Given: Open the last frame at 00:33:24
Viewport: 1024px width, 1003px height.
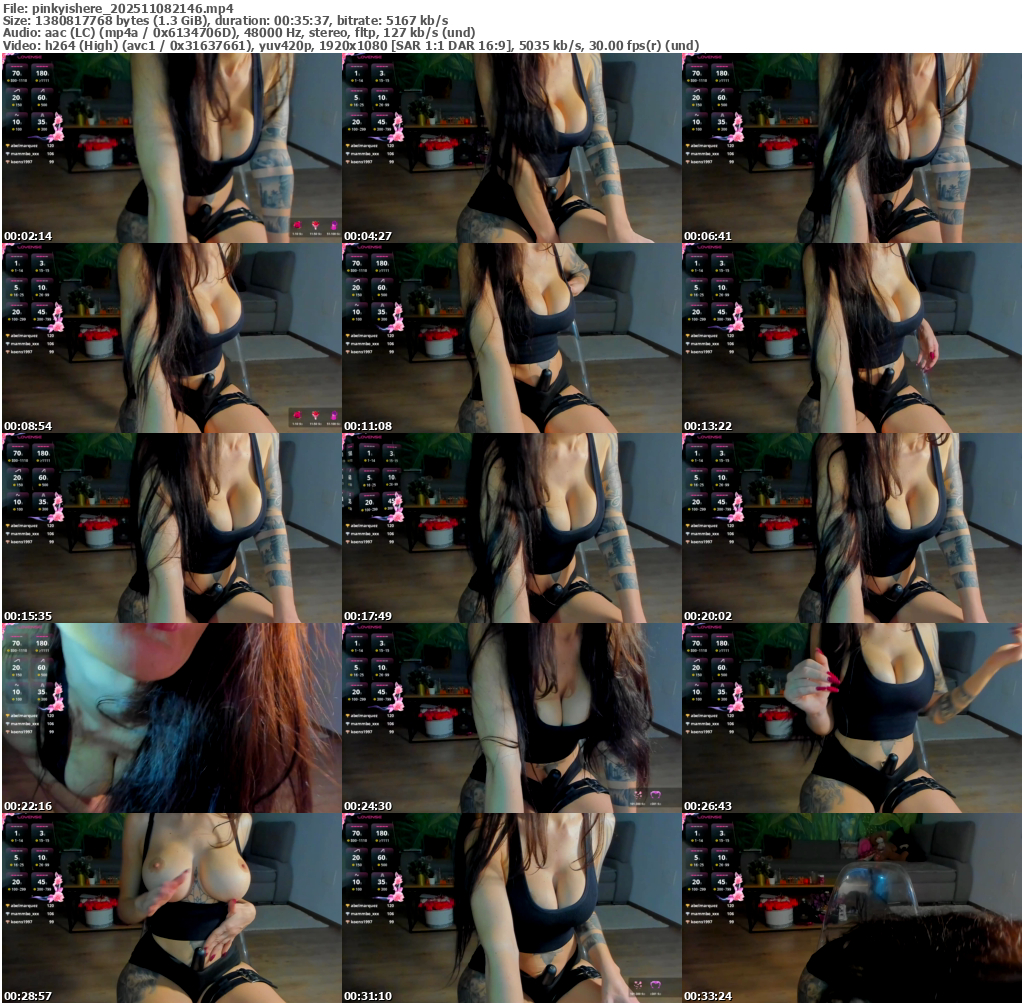Looking at the screenshot, I should pos(851,908).
